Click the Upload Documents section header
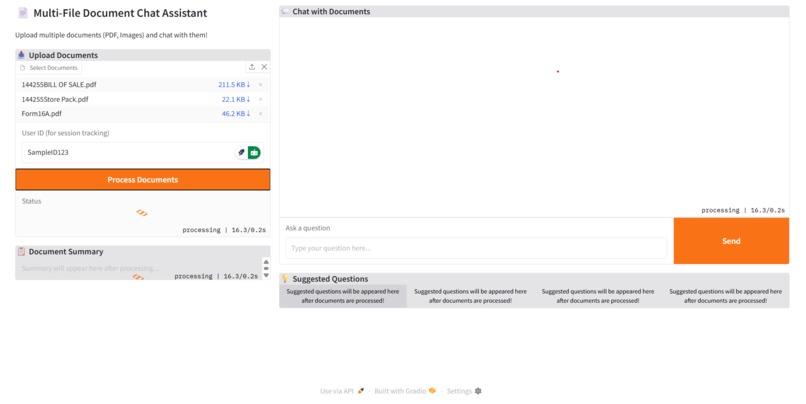 point(142,55)
